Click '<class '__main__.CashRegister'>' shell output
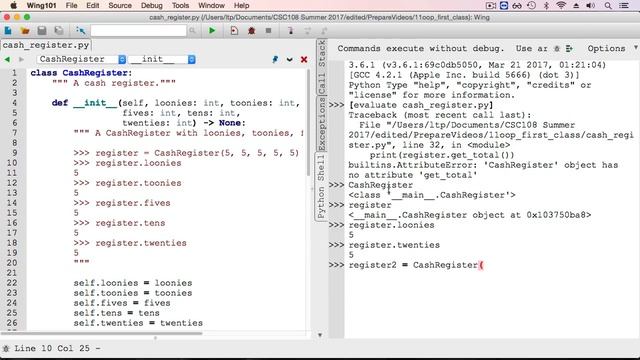640x360 pixels. pos(432,195)
